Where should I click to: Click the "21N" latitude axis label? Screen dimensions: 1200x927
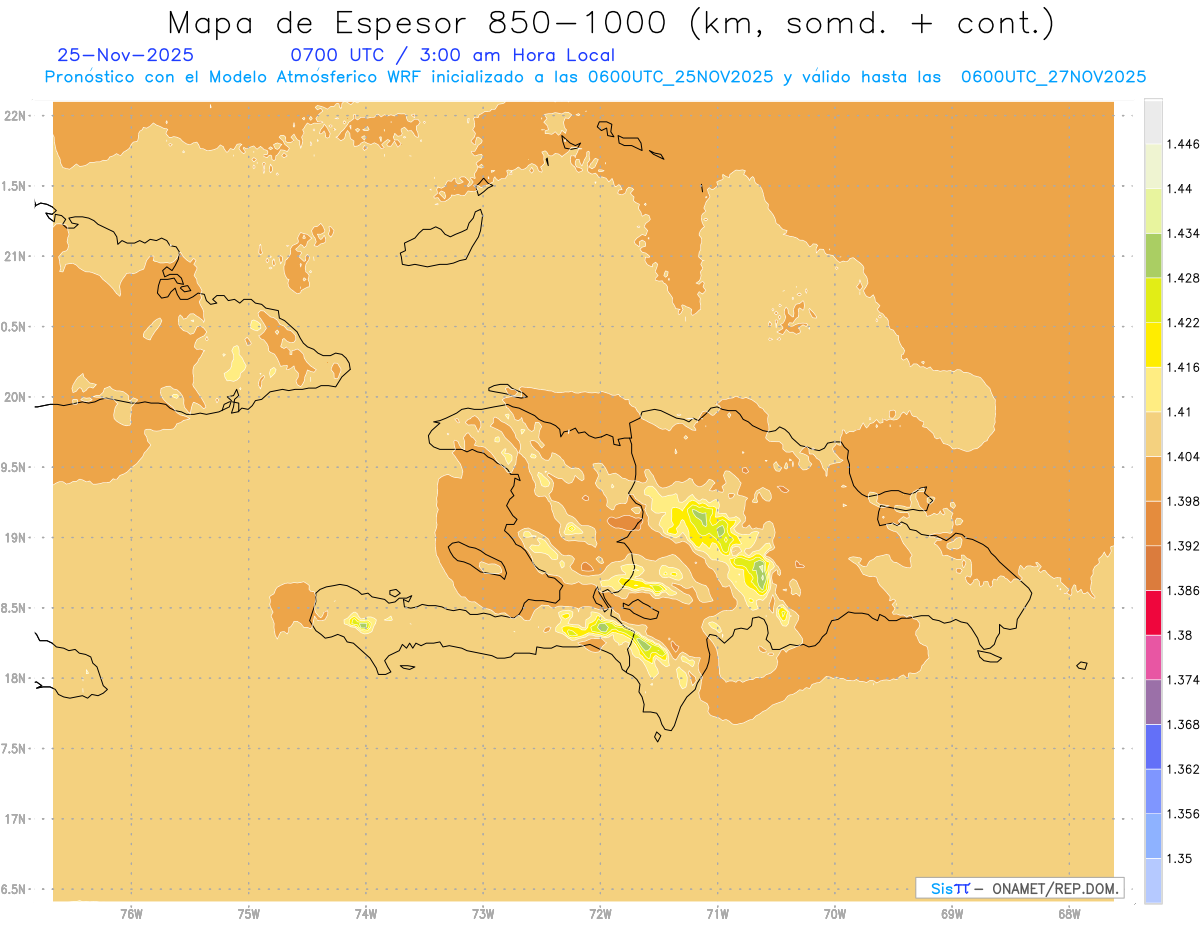click(x=15, y=256)
